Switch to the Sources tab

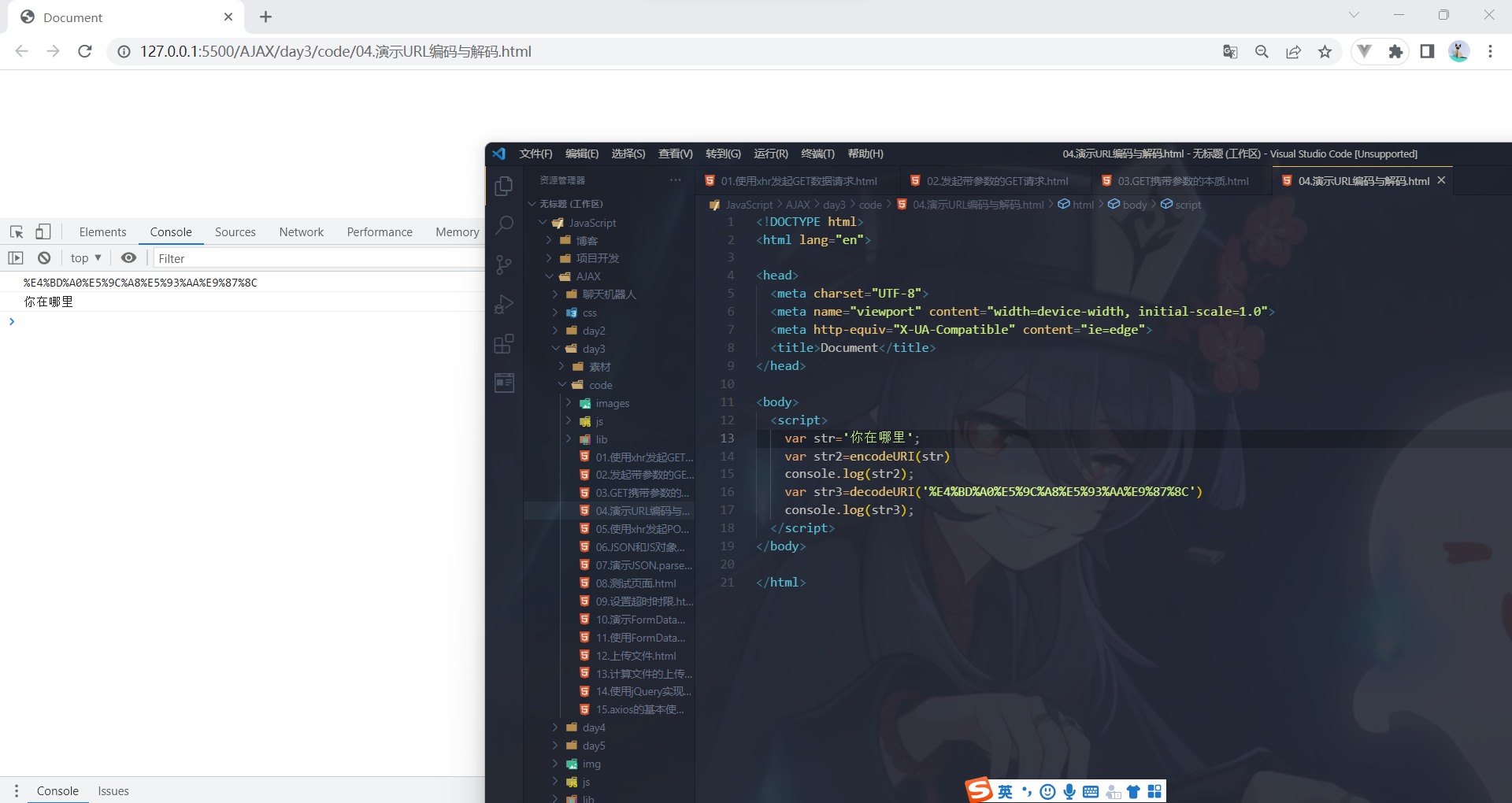pyautogui.click(x=235, y=231)
